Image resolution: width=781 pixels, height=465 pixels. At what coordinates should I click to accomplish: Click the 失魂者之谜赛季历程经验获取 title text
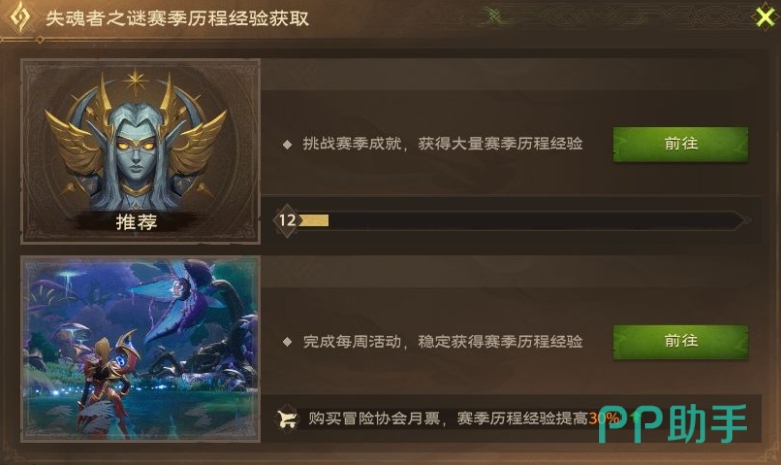(177, 18)
